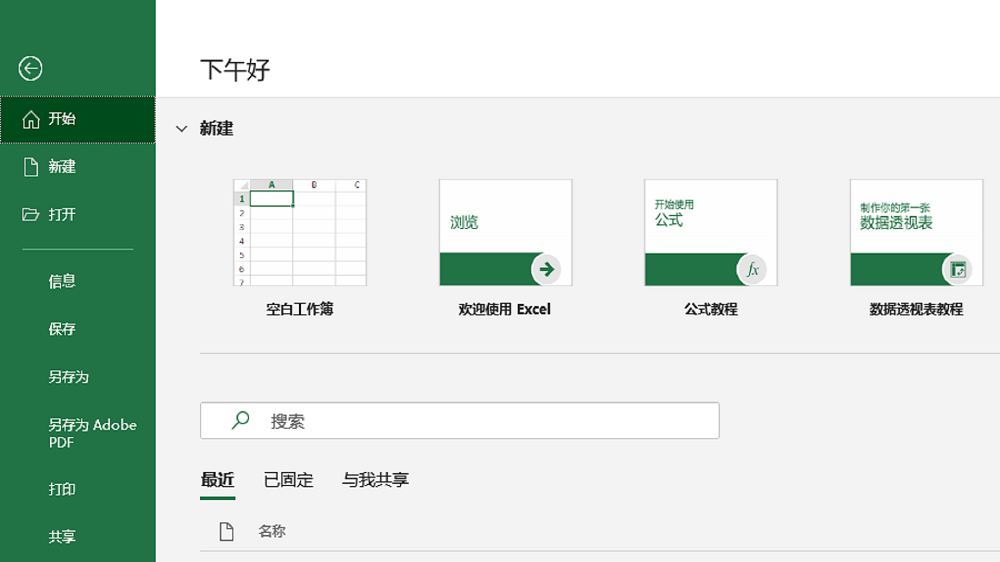Open the 数据透视表教程 template thumbnail
This screenshot has height=562, width=1000.
click(916, 232)
